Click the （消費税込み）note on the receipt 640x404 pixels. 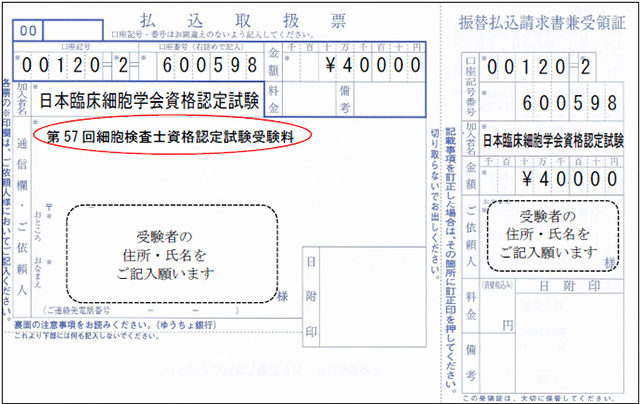coord(497,286)
